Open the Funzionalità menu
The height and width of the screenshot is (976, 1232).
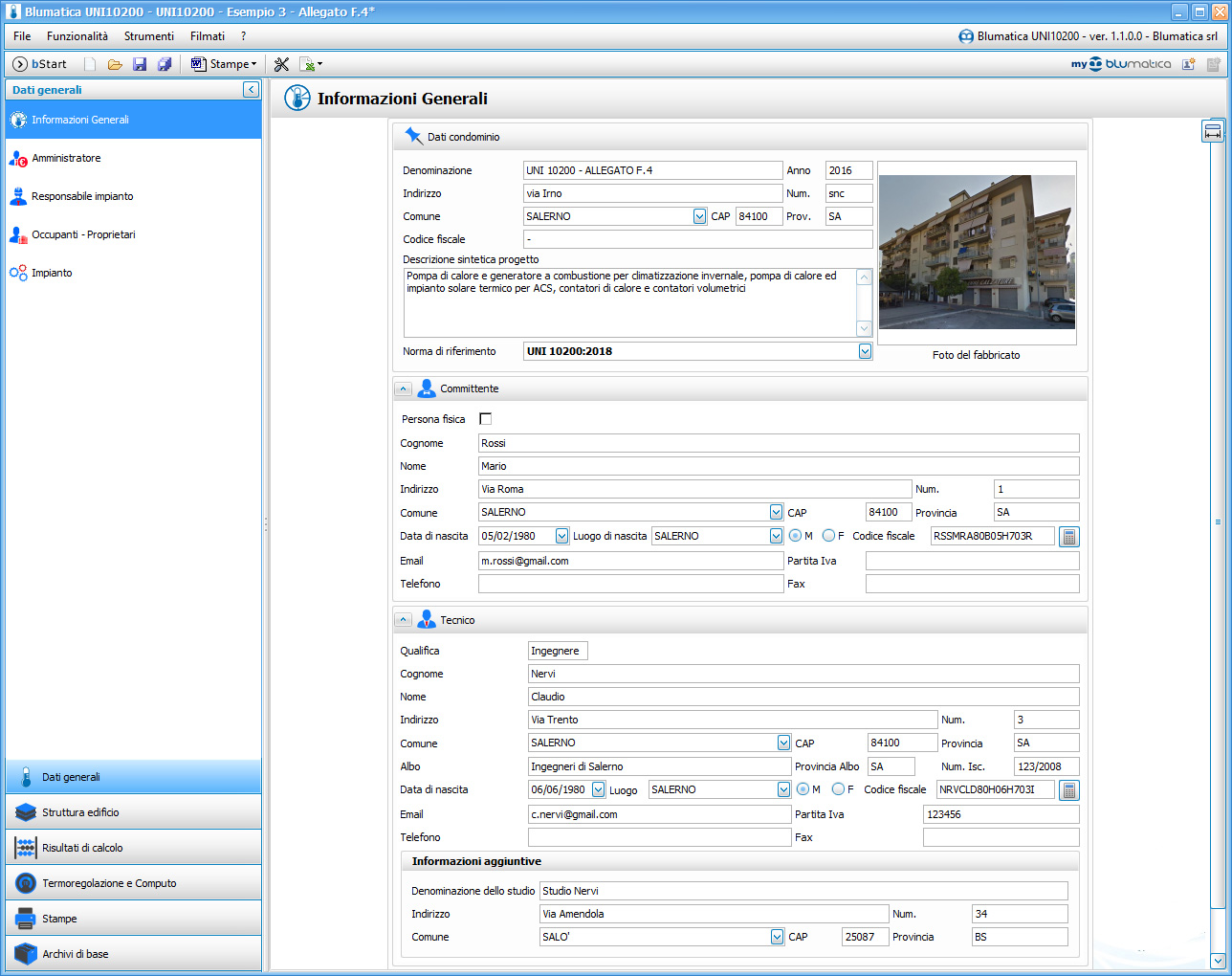coord(77,36)
